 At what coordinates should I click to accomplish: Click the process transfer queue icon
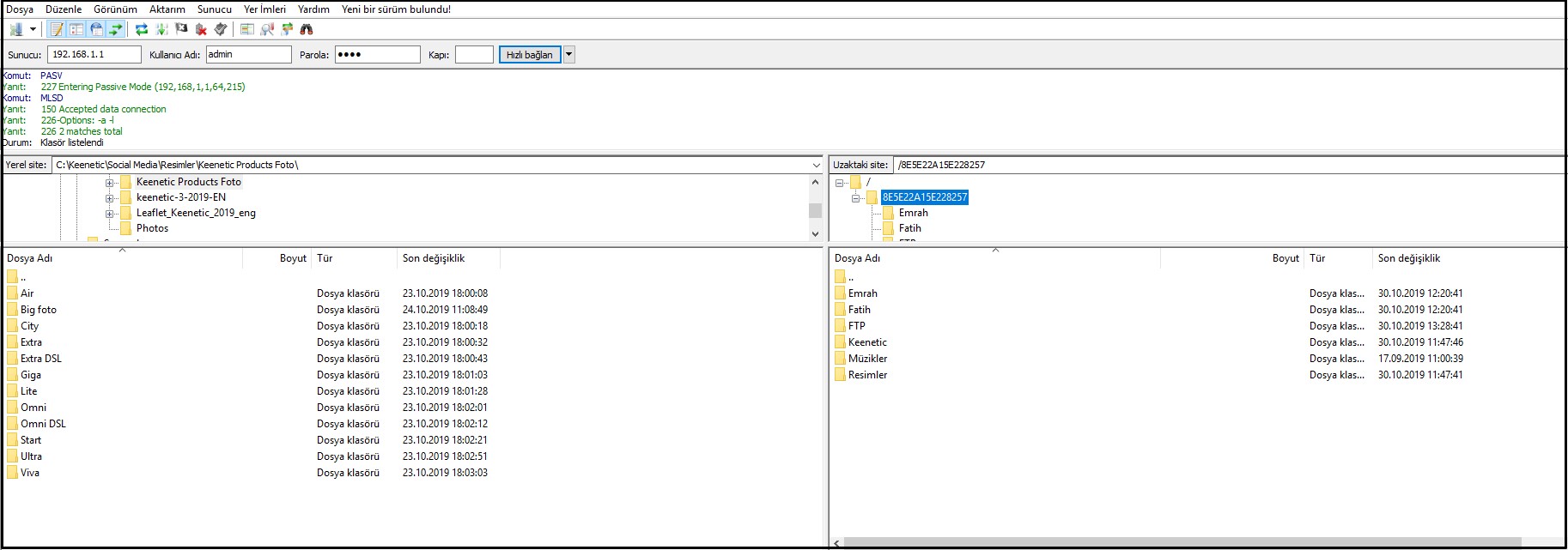click(161, 29)
